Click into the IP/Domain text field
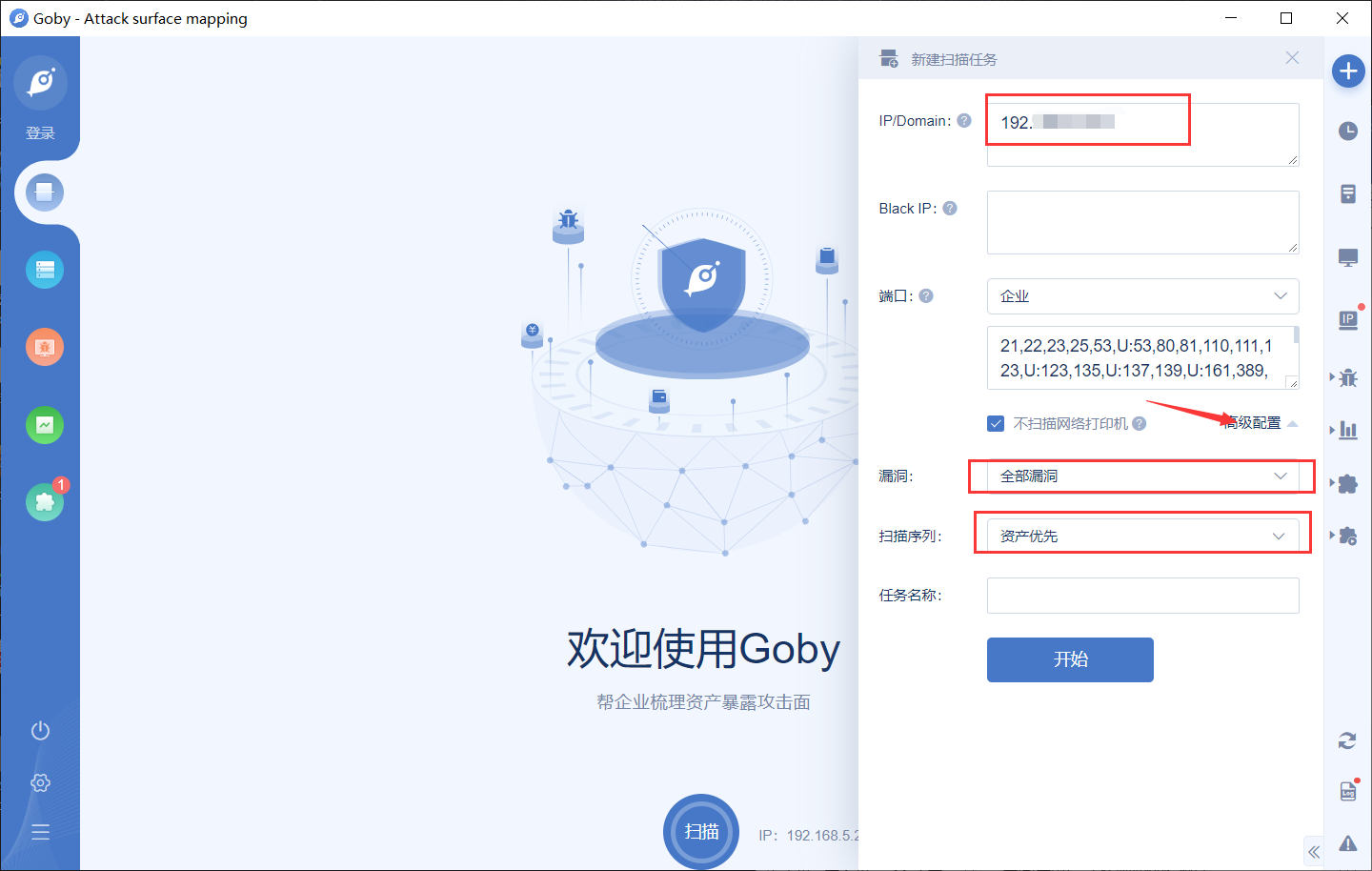 pos(1143,134)
